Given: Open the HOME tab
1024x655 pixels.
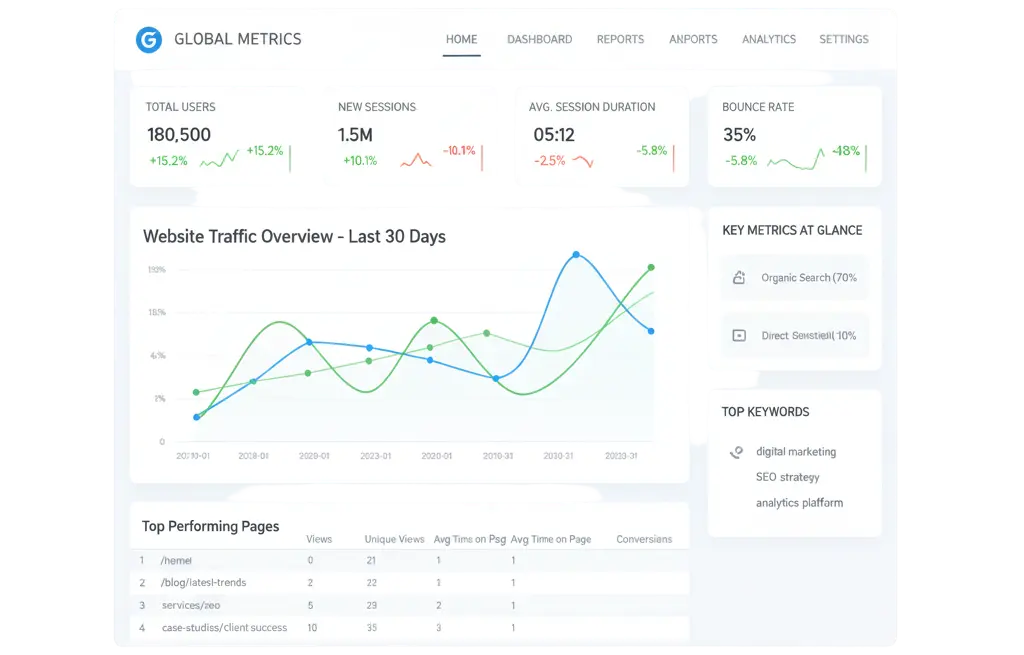Looking at the screenshot, I should pos(461,39).
